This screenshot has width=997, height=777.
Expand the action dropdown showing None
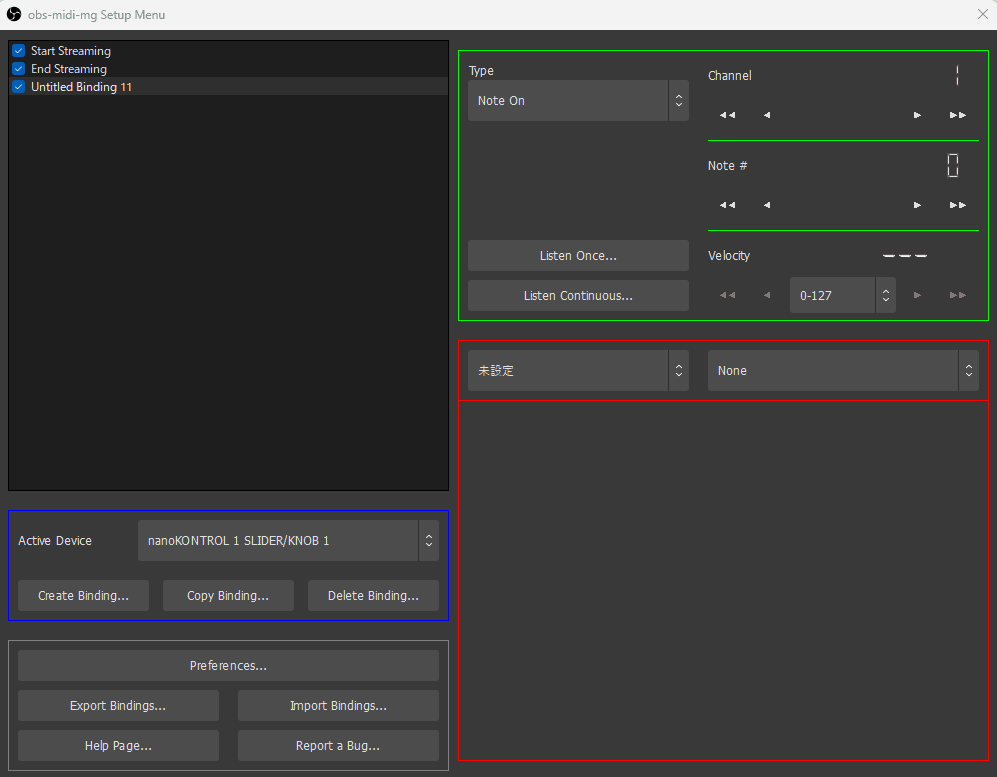[842, 371]
